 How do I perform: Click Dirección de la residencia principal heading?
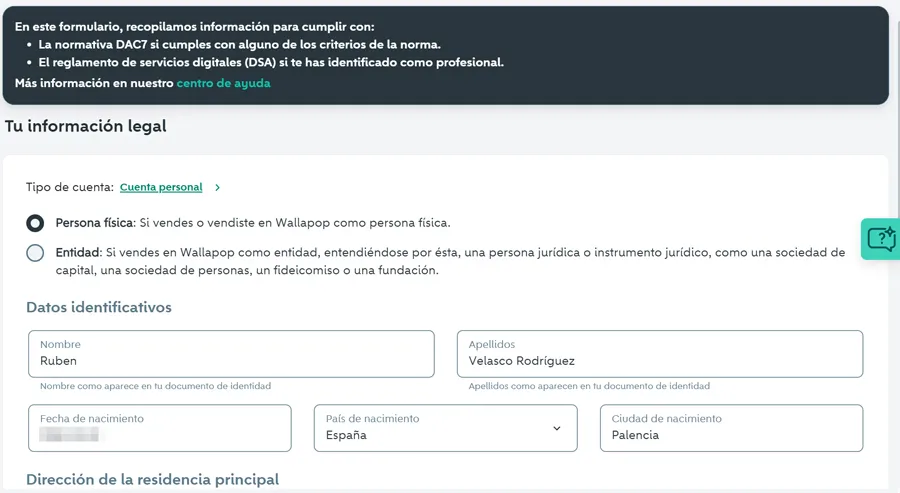click(153, 479)
